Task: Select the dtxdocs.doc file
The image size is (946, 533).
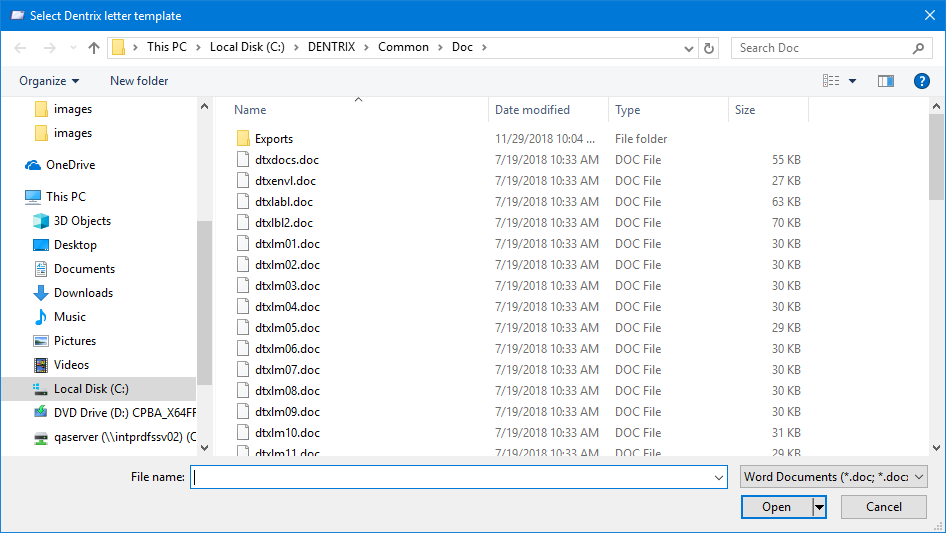Action: click(x=287, y=160)
